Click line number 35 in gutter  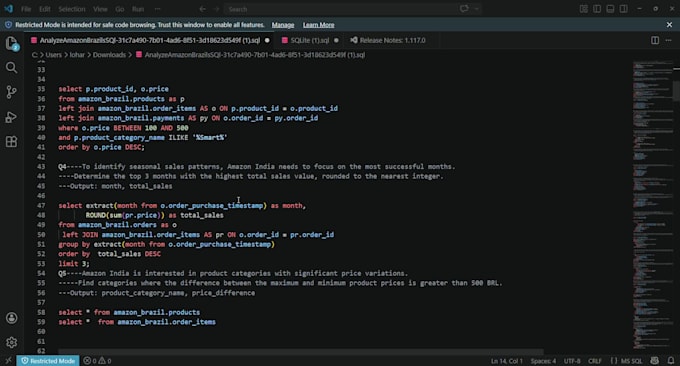pos(41,89)
